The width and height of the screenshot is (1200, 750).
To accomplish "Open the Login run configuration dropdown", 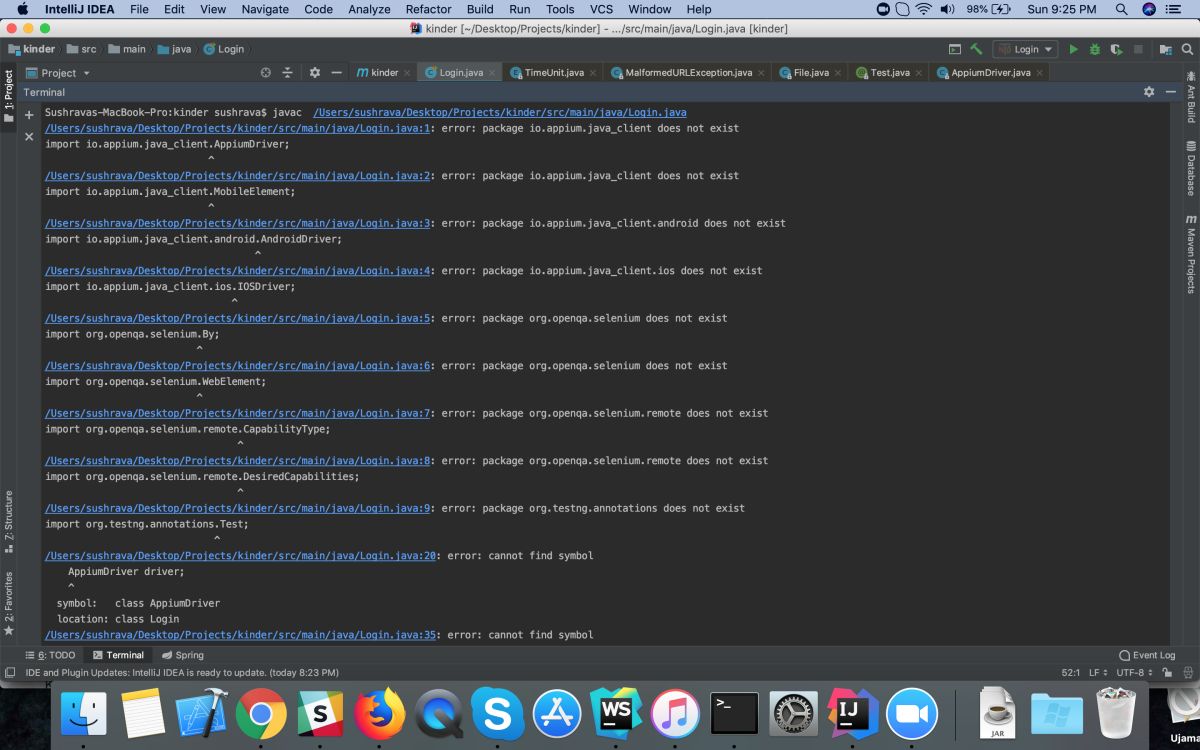I will click(x=1025, y=49).
